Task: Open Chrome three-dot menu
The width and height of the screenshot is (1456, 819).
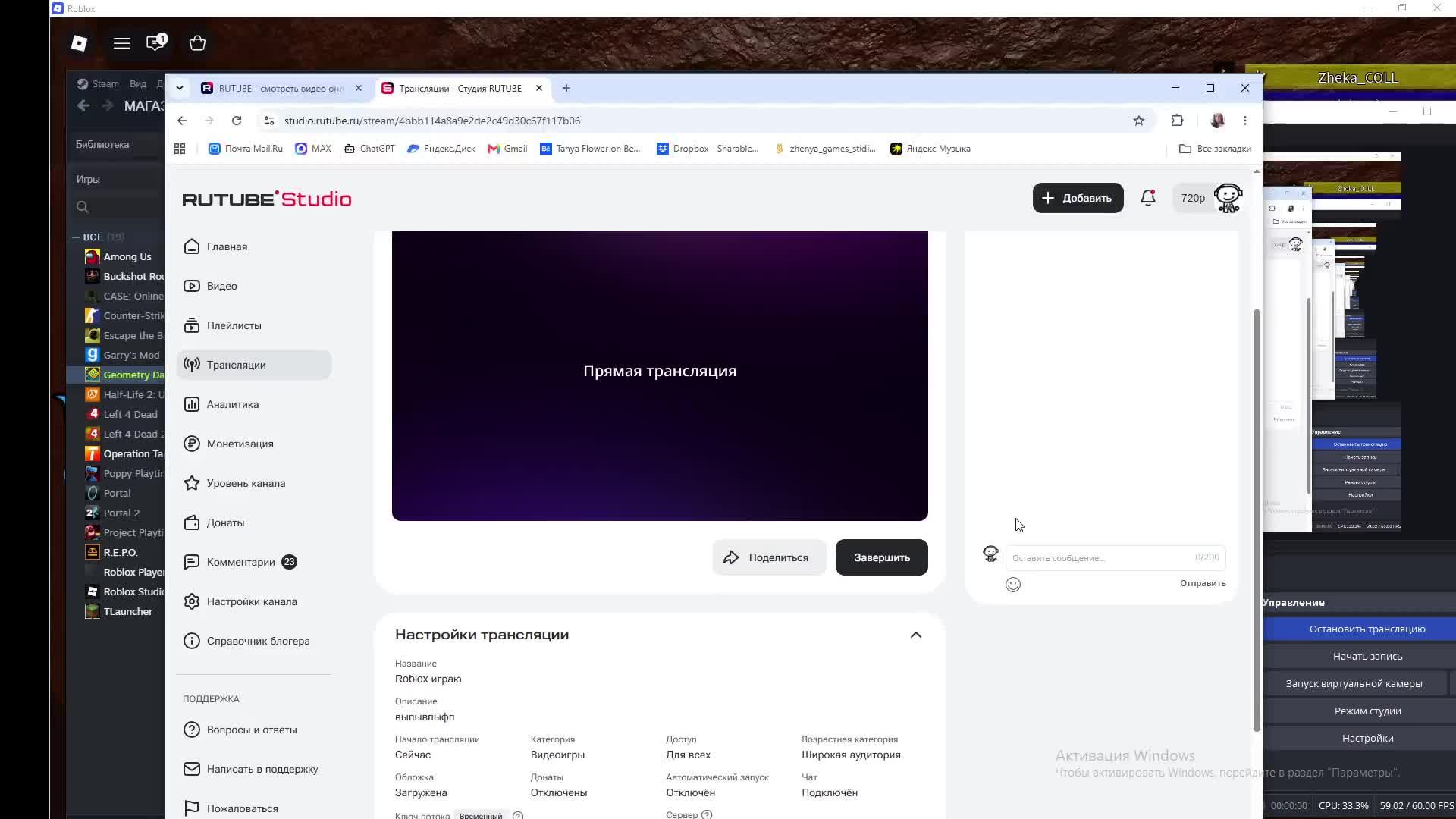Action: tap(1245, 121)
